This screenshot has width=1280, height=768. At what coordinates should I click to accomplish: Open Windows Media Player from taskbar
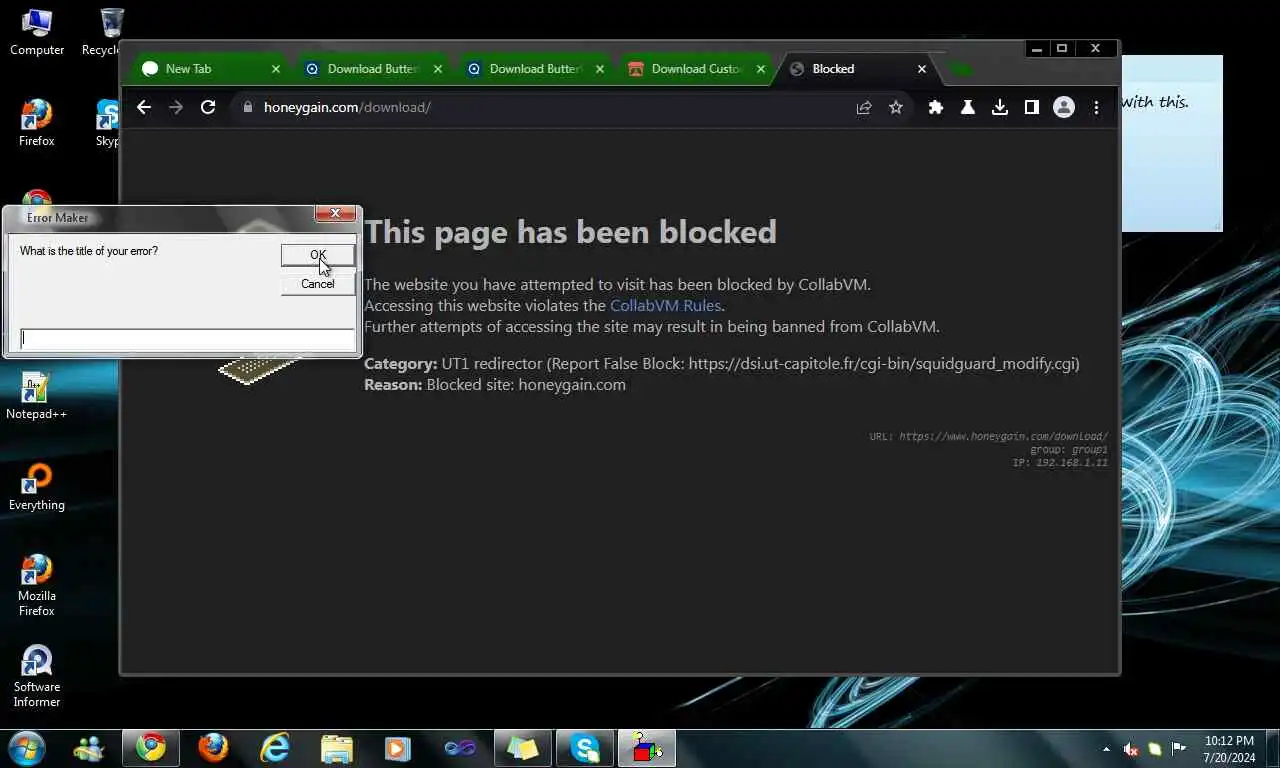pyautogui.click(x=398, y=748)
